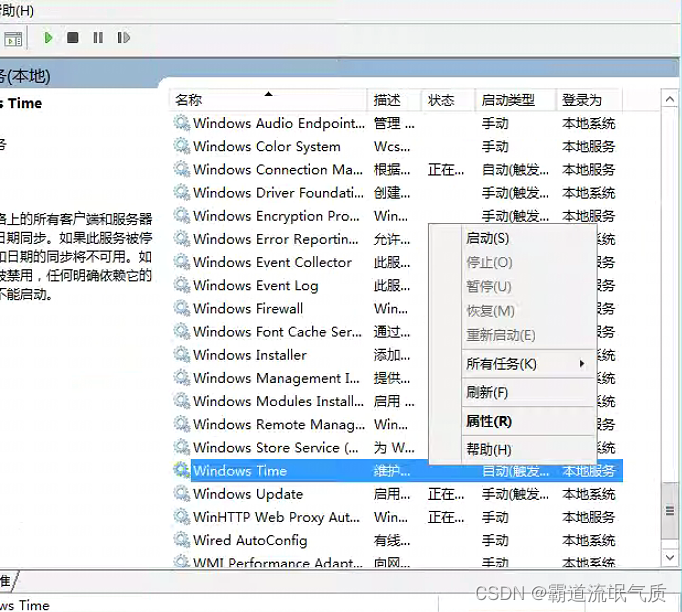Screen dimensions: 682x612
Task: Click the Stop Service square toolbar icon
Action: (x=73, y=38)
